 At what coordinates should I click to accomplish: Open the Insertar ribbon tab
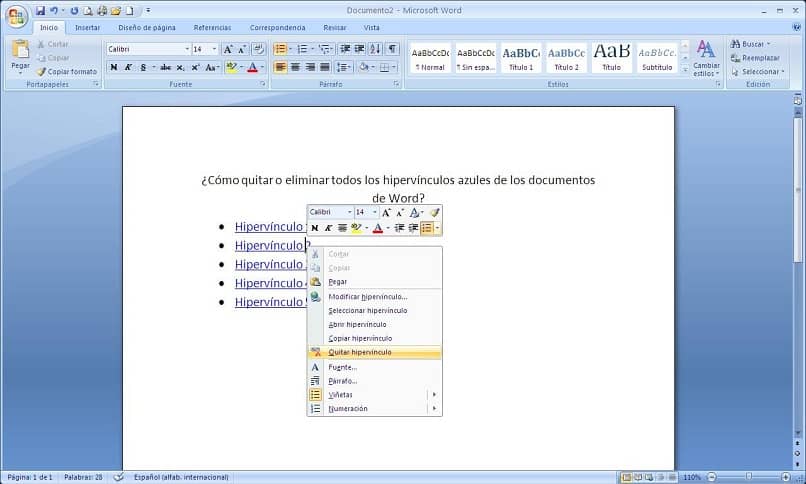87,28
